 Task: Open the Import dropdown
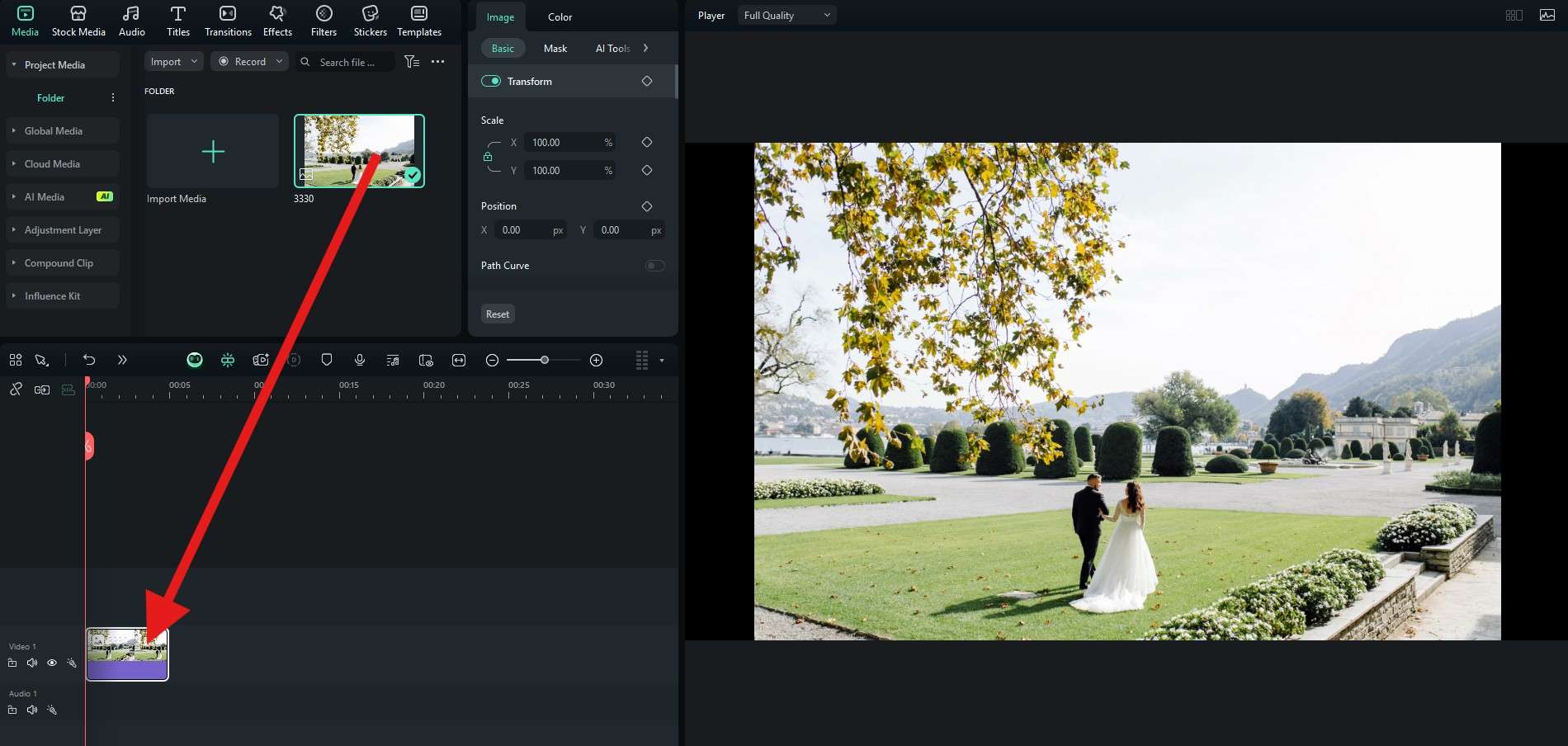tap(174, 62)
